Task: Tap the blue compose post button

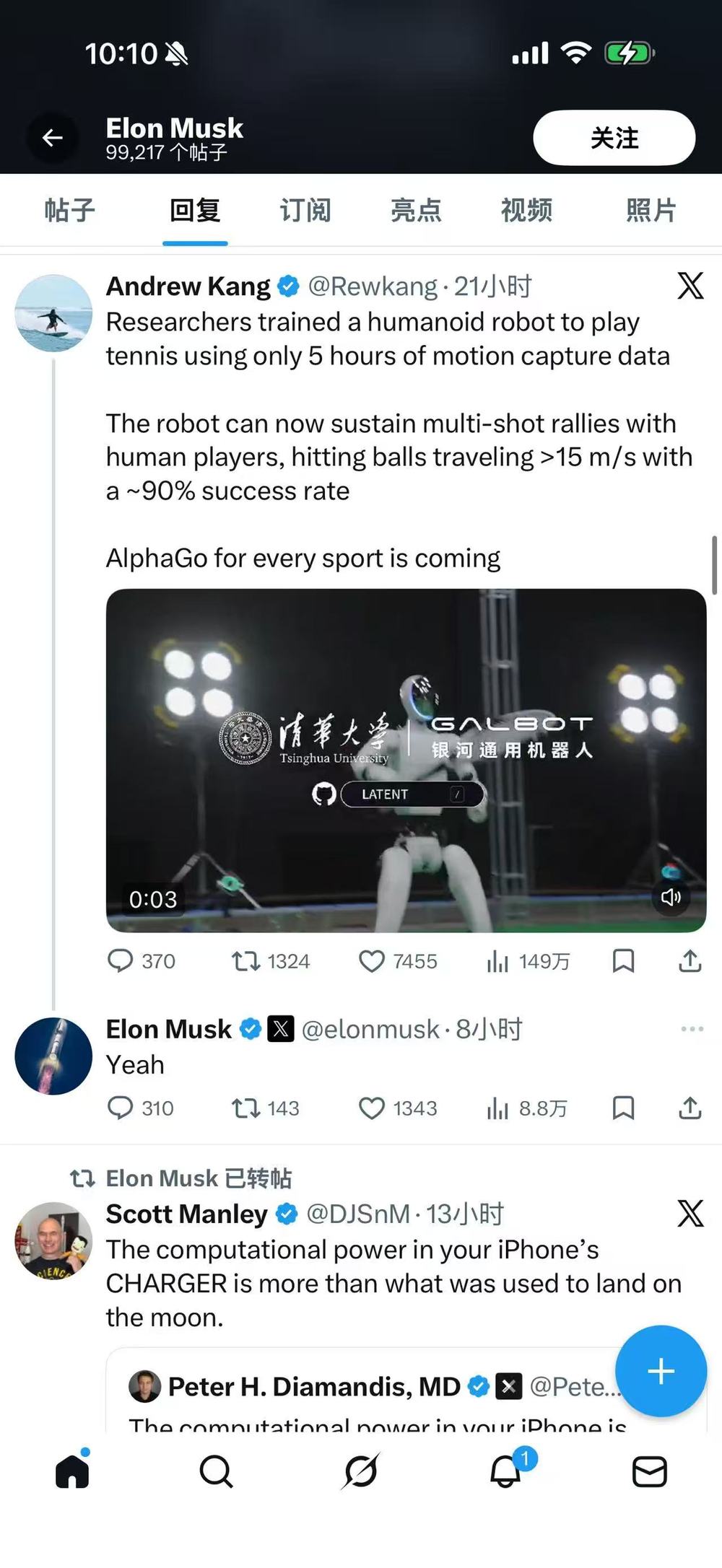Action: (x=661, y=1371)
